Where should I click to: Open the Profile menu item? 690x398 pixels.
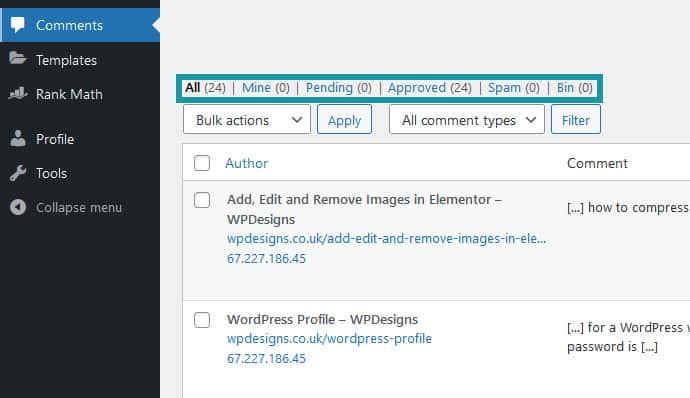tap(80, 139)
